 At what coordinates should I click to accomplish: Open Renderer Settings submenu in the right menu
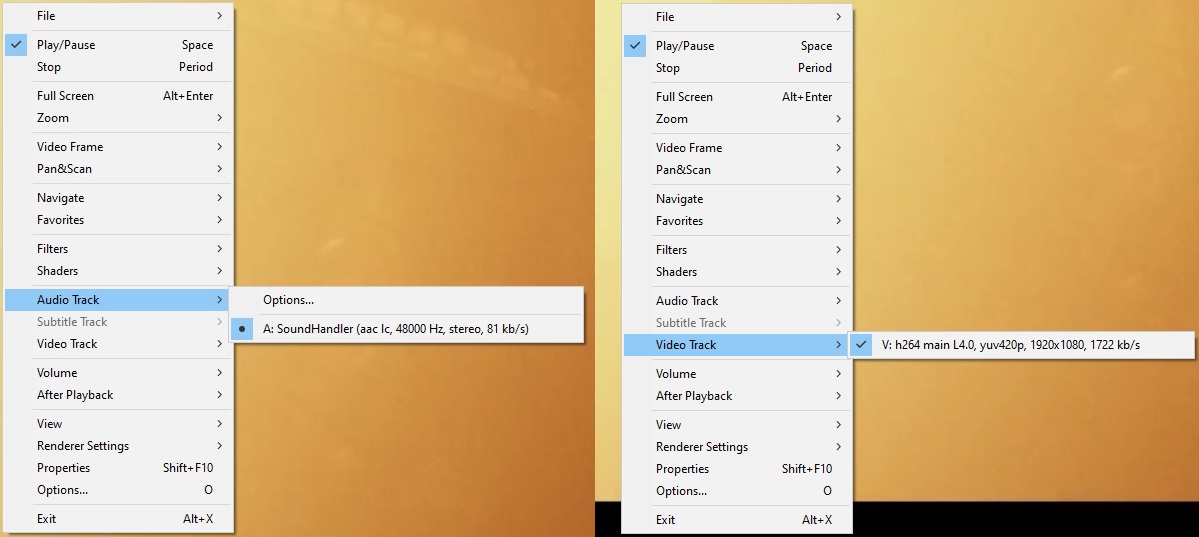702,447
